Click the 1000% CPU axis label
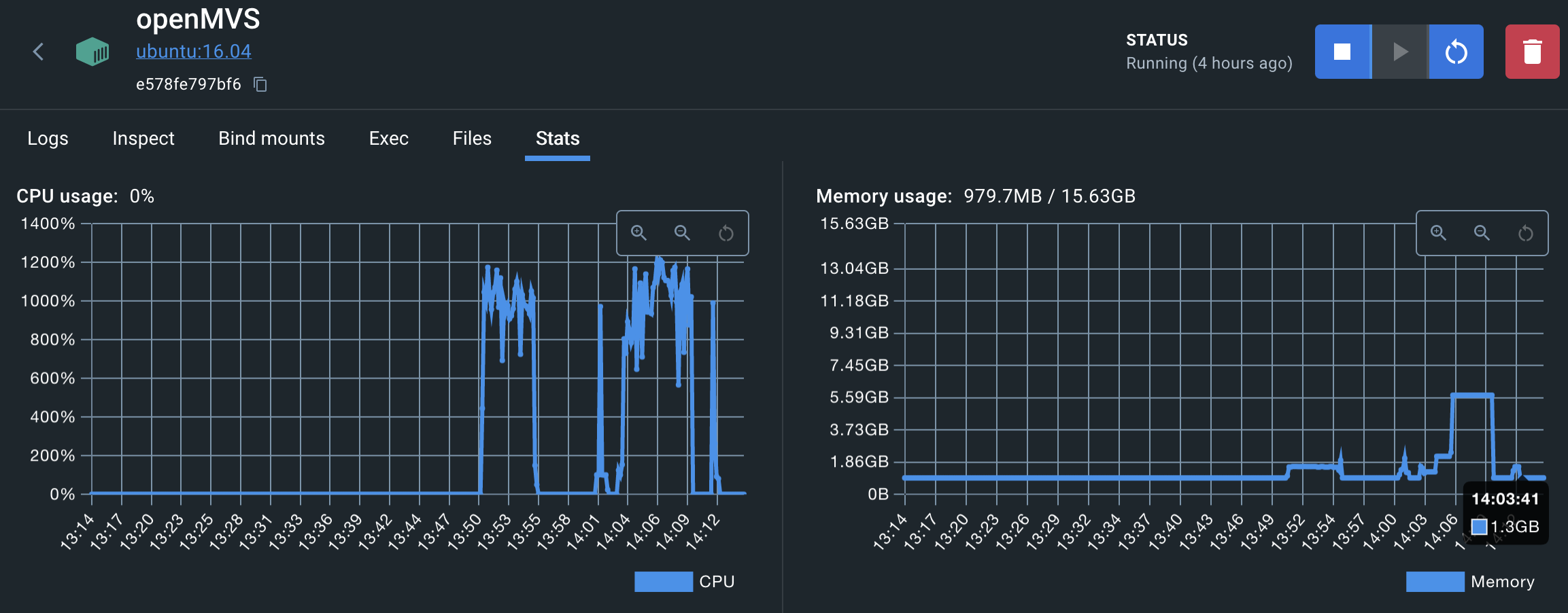Screen dimensions: 1568x613 point(48,301)
